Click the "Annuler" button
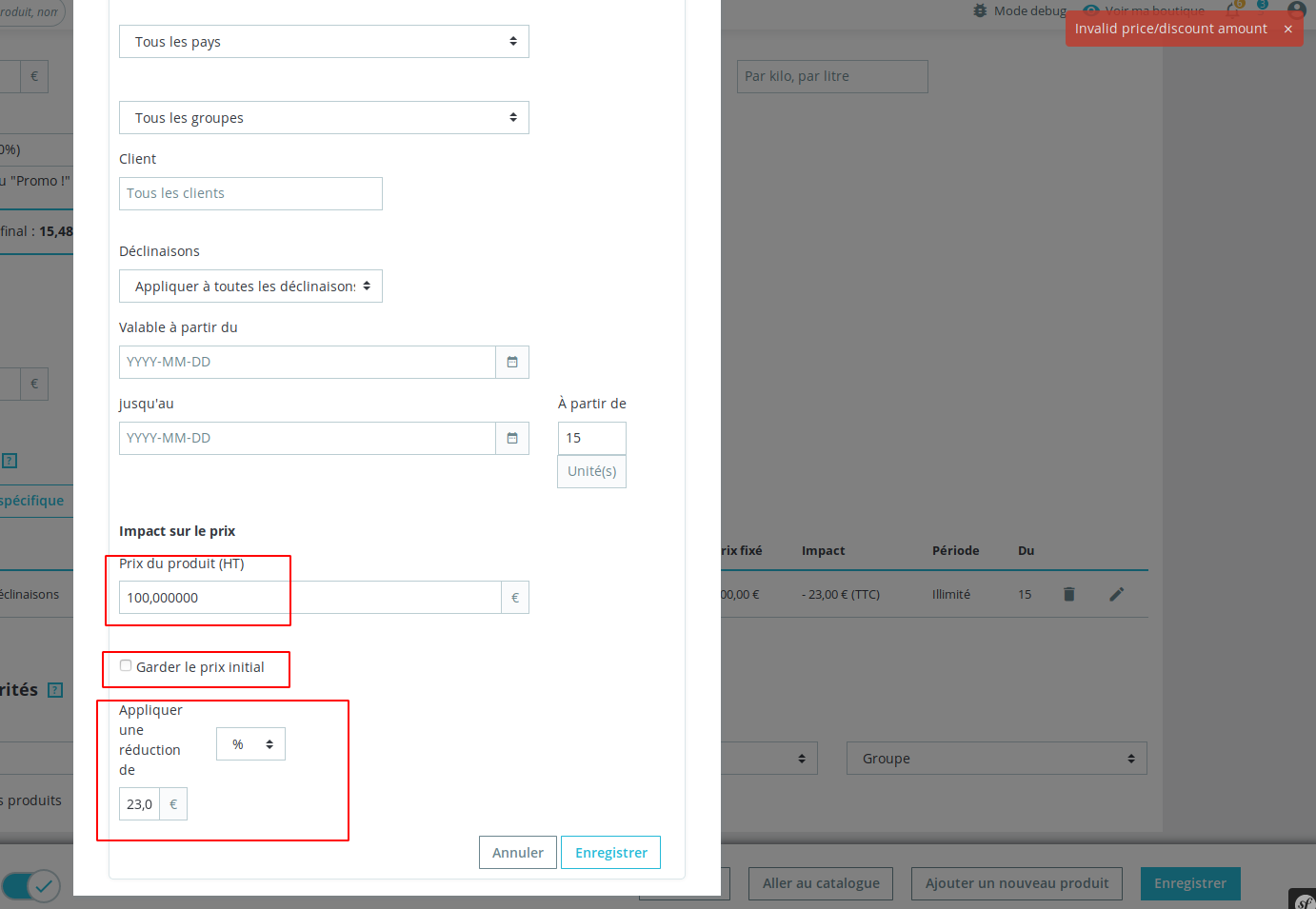This screenshot has height=909, width=1316. click(x=517, y=852)
